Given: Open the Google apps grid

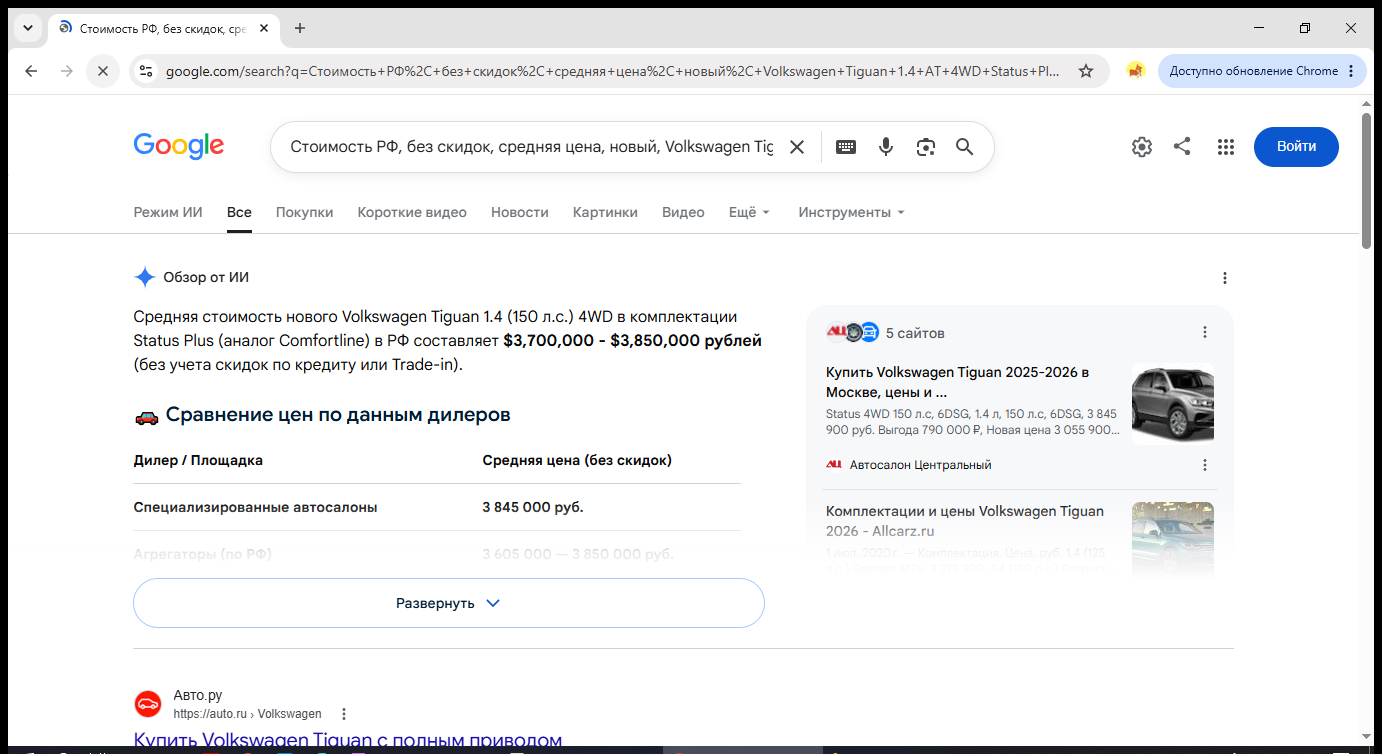Looking at the screenshot, I should coord(1226,147).
